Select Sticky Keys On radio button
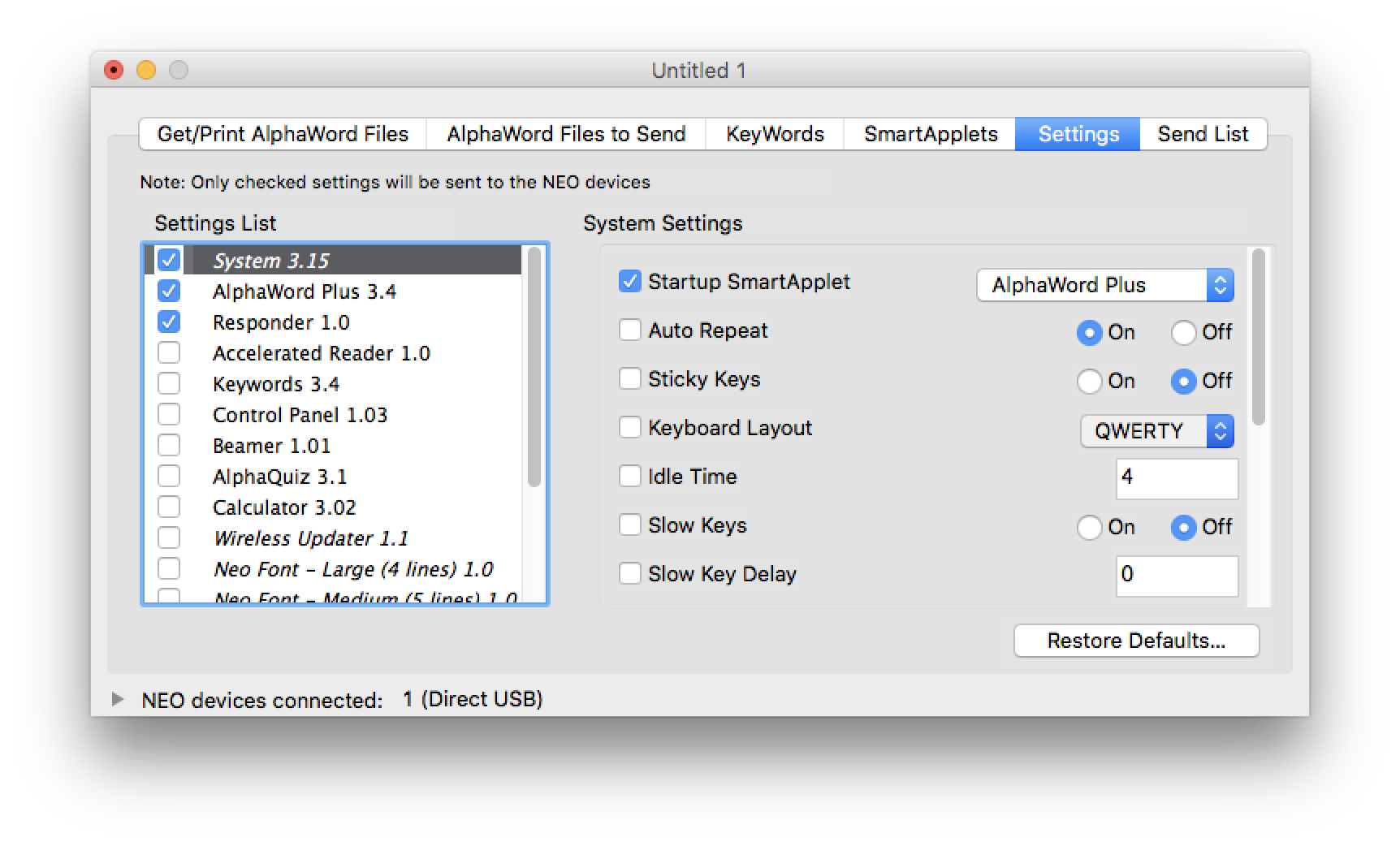 (x=1089, y=381)
